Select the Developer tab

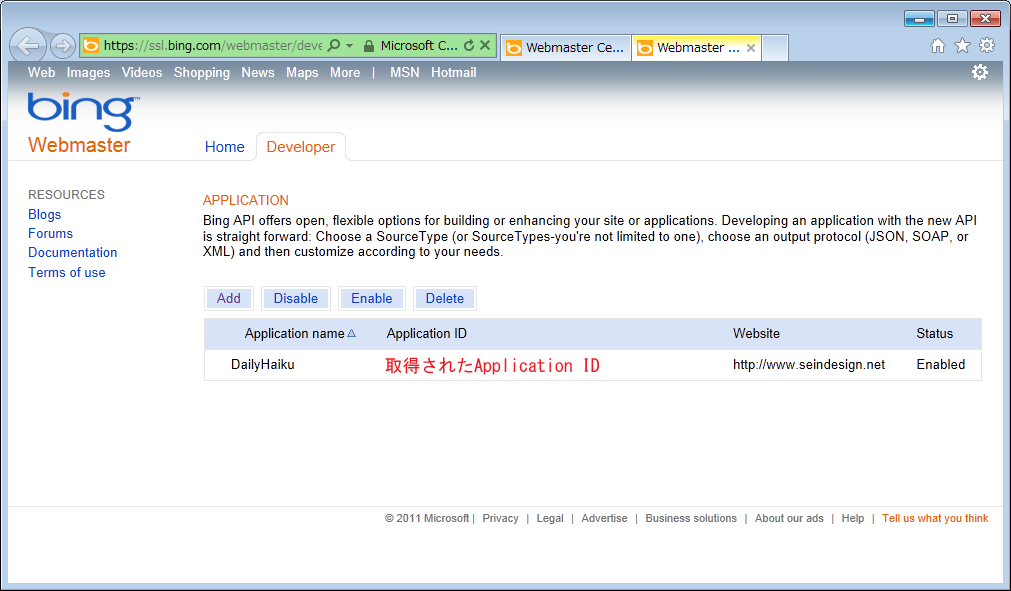coord(300,147)
